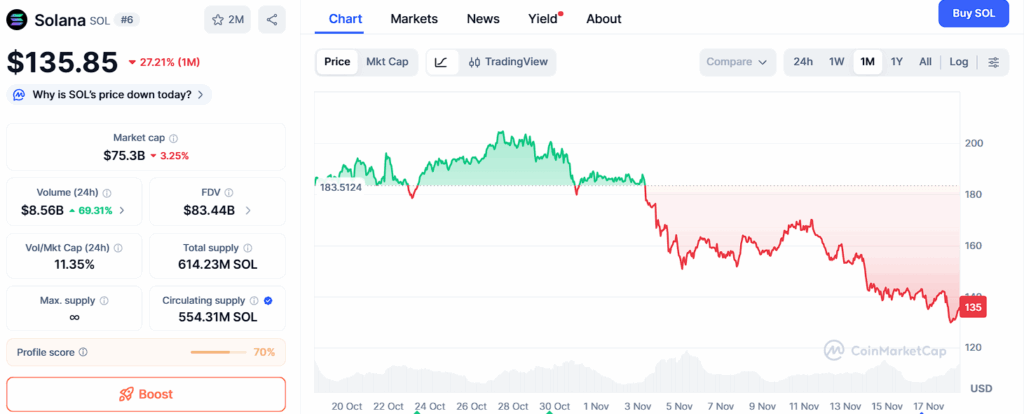Switch chart to Mkt Cap view
Viewport: 1024px width, 414px height.
point(387,62)
